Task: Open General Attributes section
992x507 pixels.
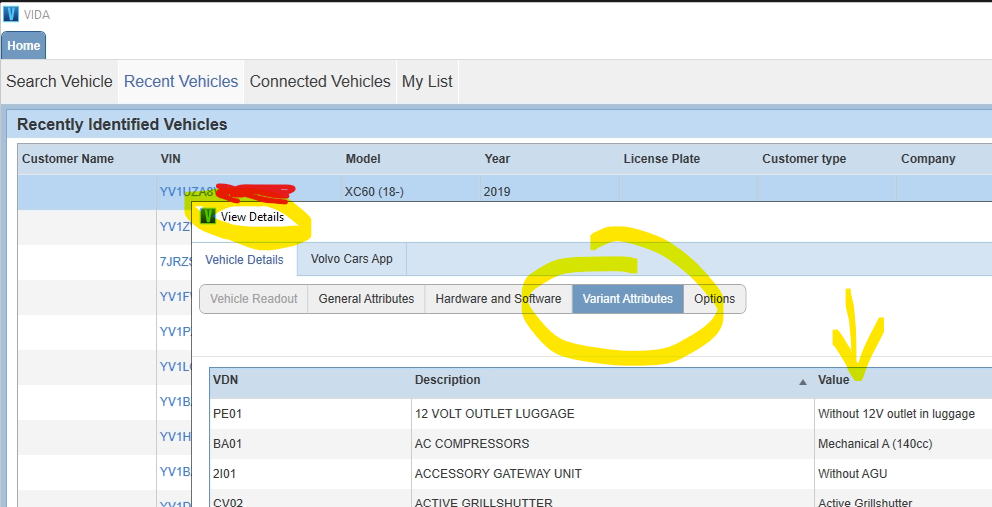Action: coord(366,299)
